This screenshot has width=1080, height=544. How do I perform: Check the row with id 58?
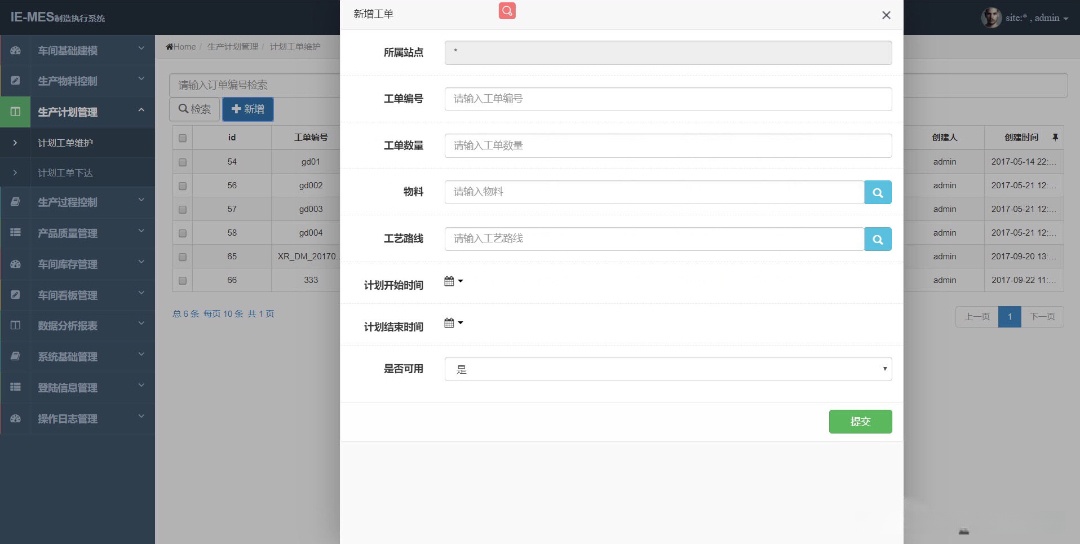(183, 233)
